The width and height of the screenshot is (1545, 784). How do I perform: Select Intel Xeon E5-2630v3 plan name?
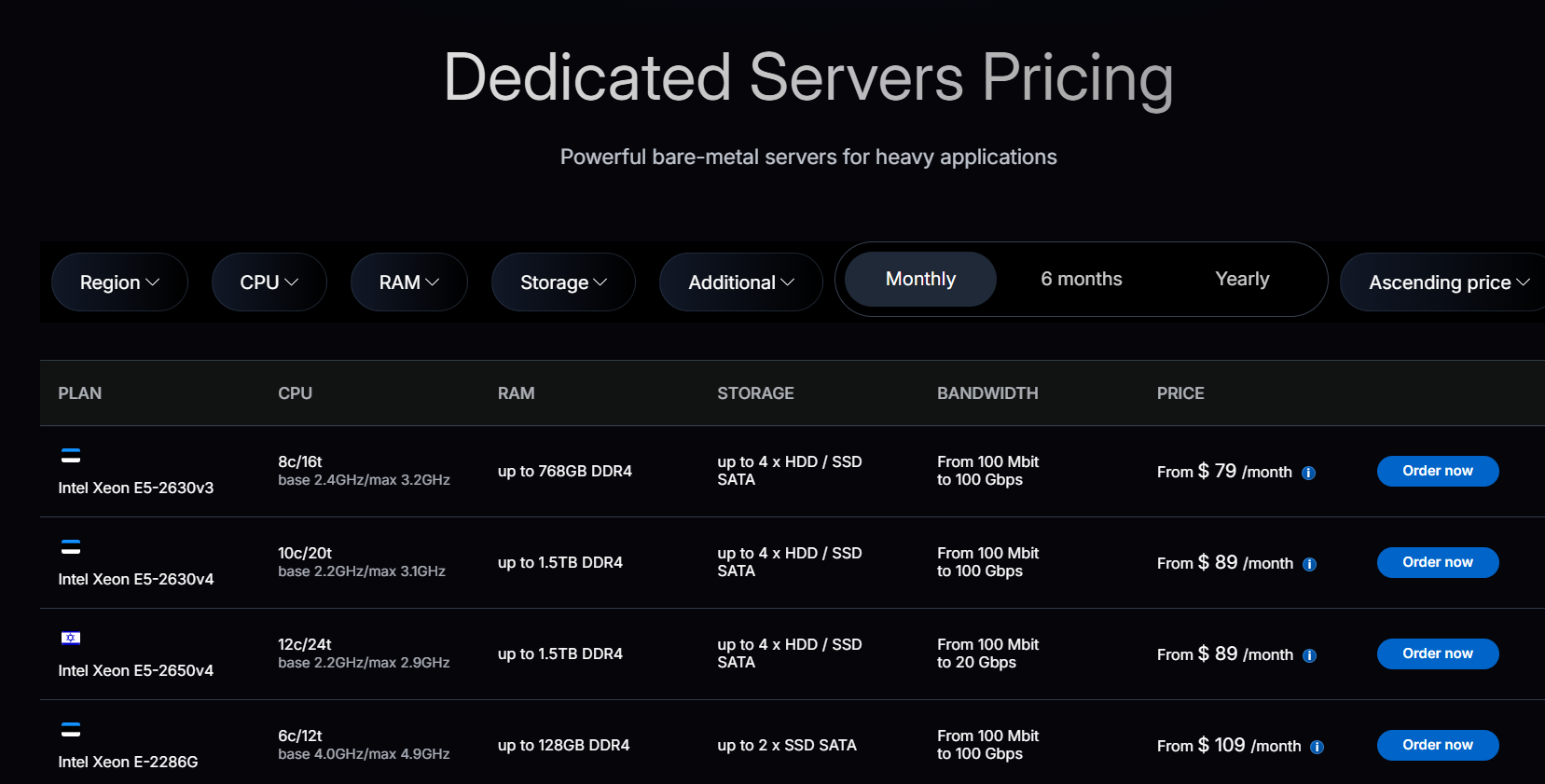click(x=136, y=488)
